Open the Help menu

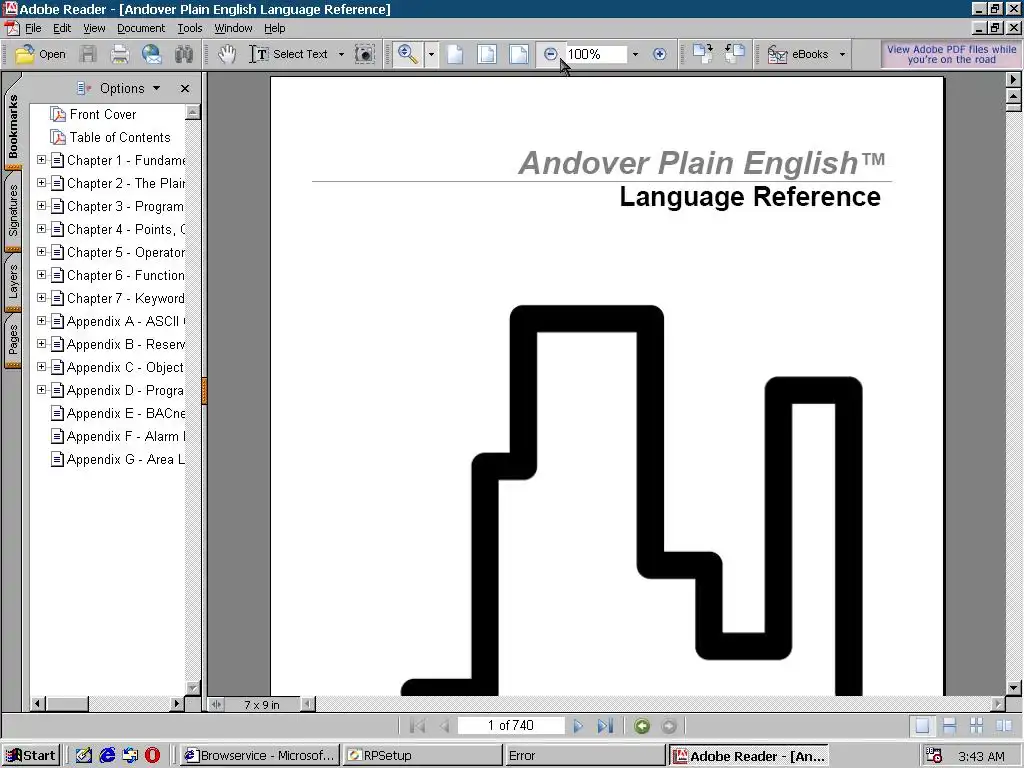point(274,28)
